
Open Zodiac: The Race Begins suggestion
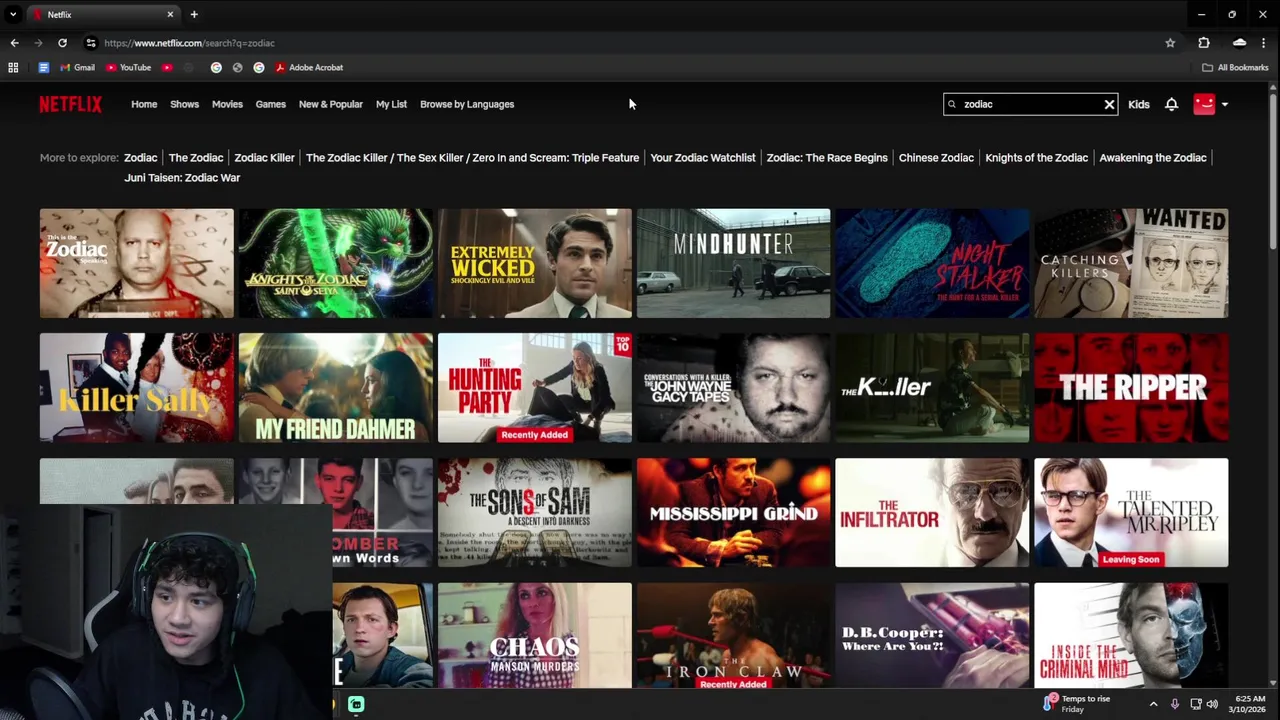[827, 158]
